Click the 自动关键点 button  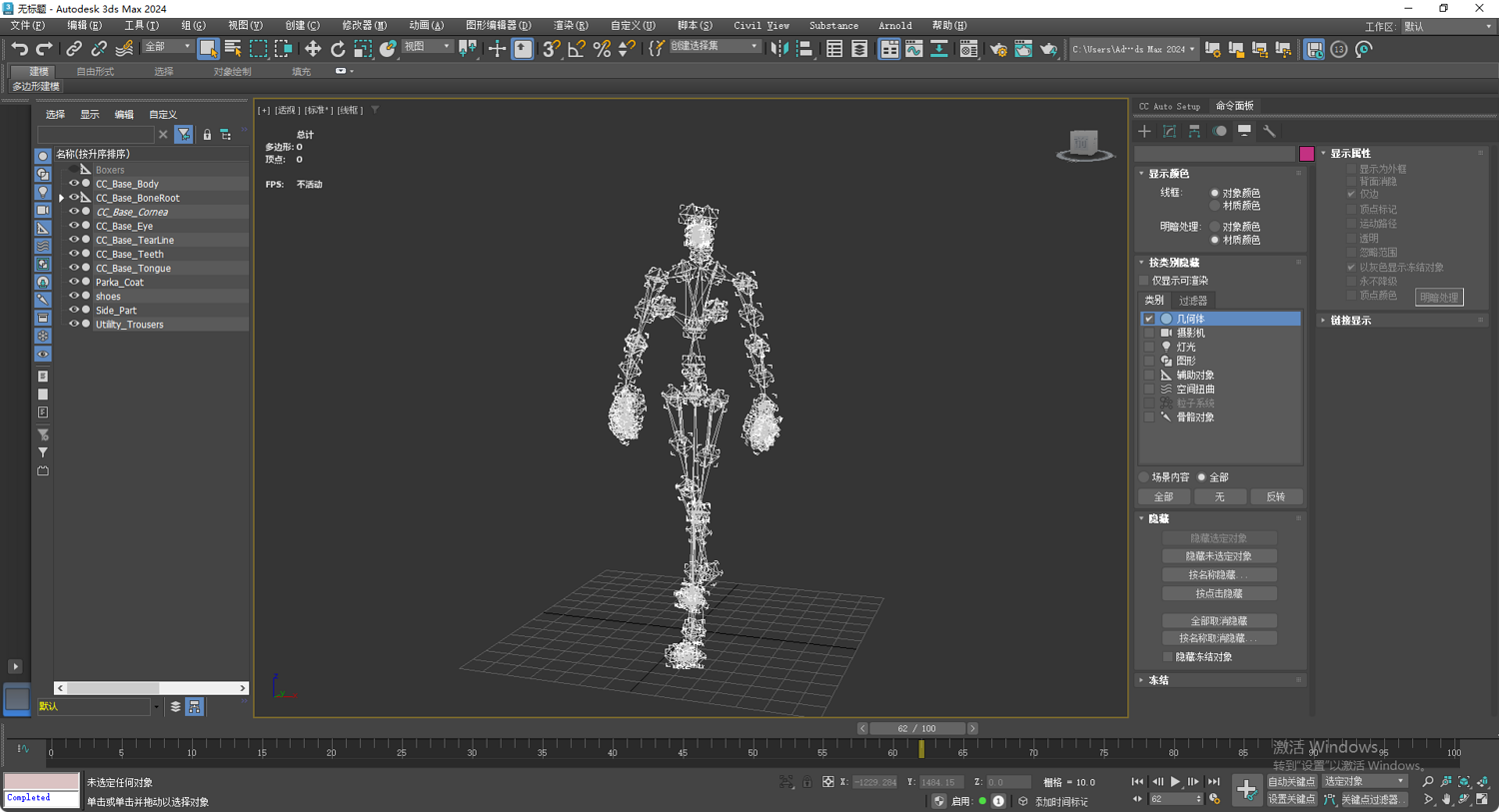point(1291,782)
